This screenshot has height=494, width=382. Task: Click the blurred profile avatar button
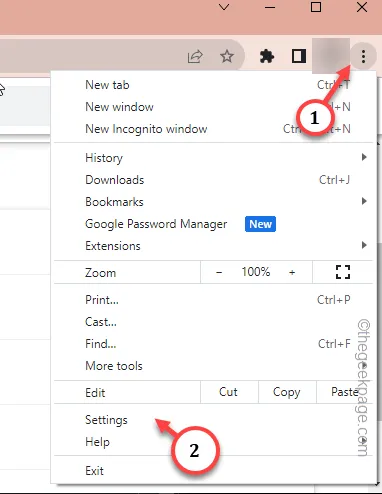point(331,56)
